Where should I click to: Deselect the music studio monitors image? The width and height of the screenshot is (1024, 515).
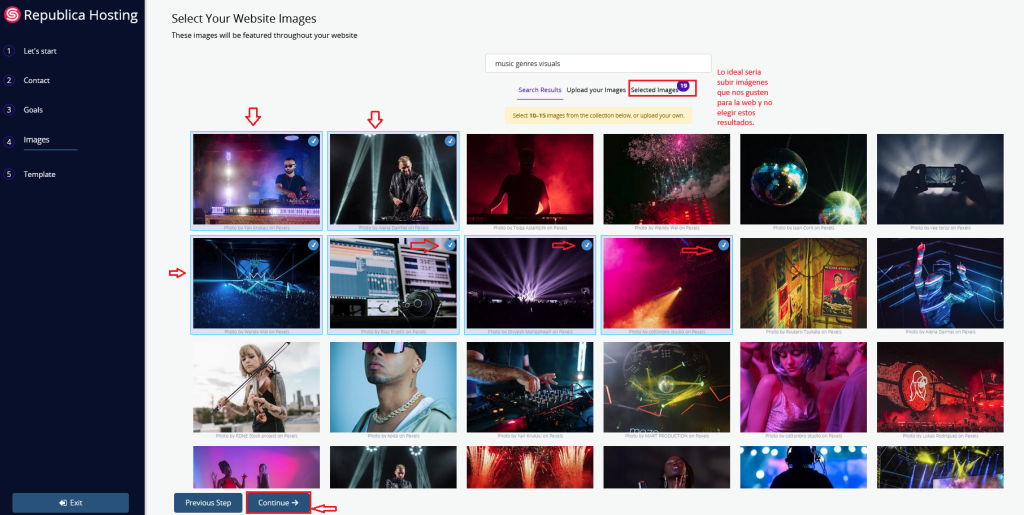[450, 244]
